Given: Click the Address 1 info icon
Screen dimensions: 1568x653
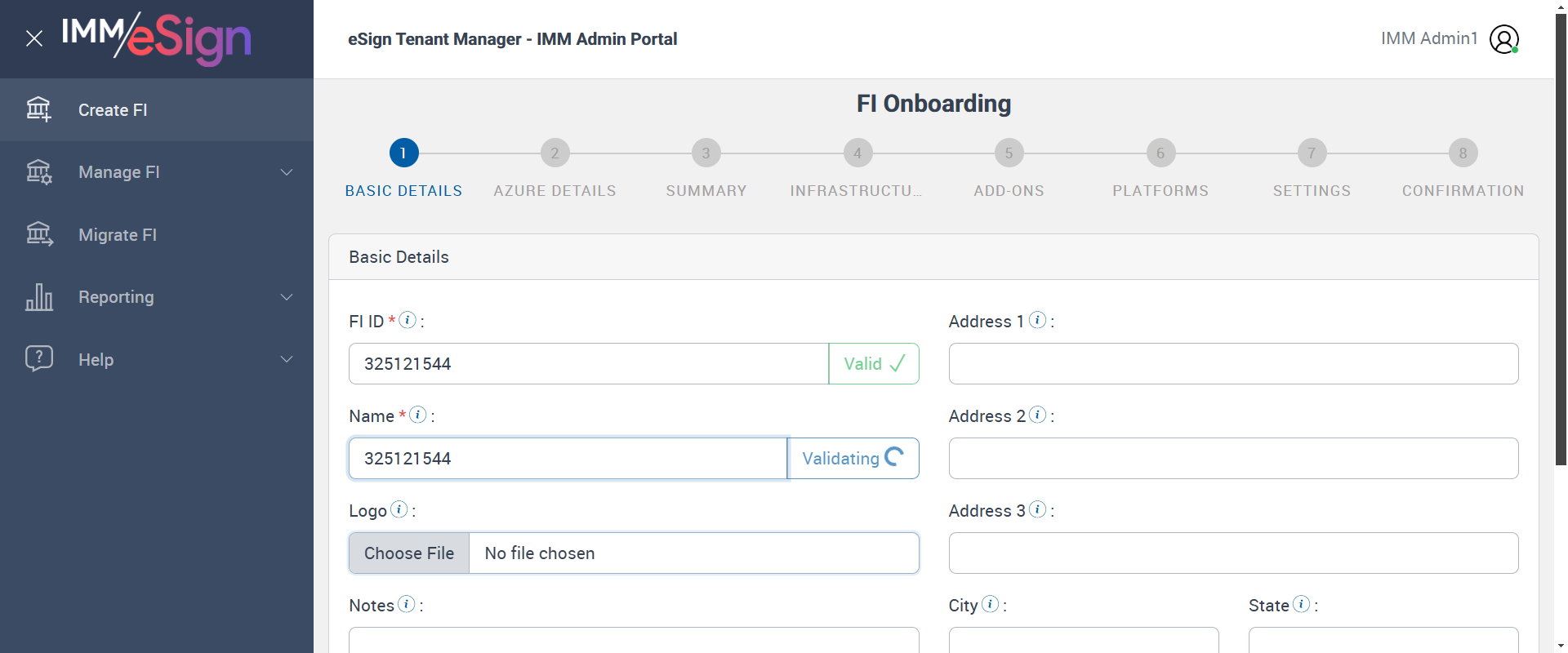Looking at the screenshot, I should (x=1037, y=320).
